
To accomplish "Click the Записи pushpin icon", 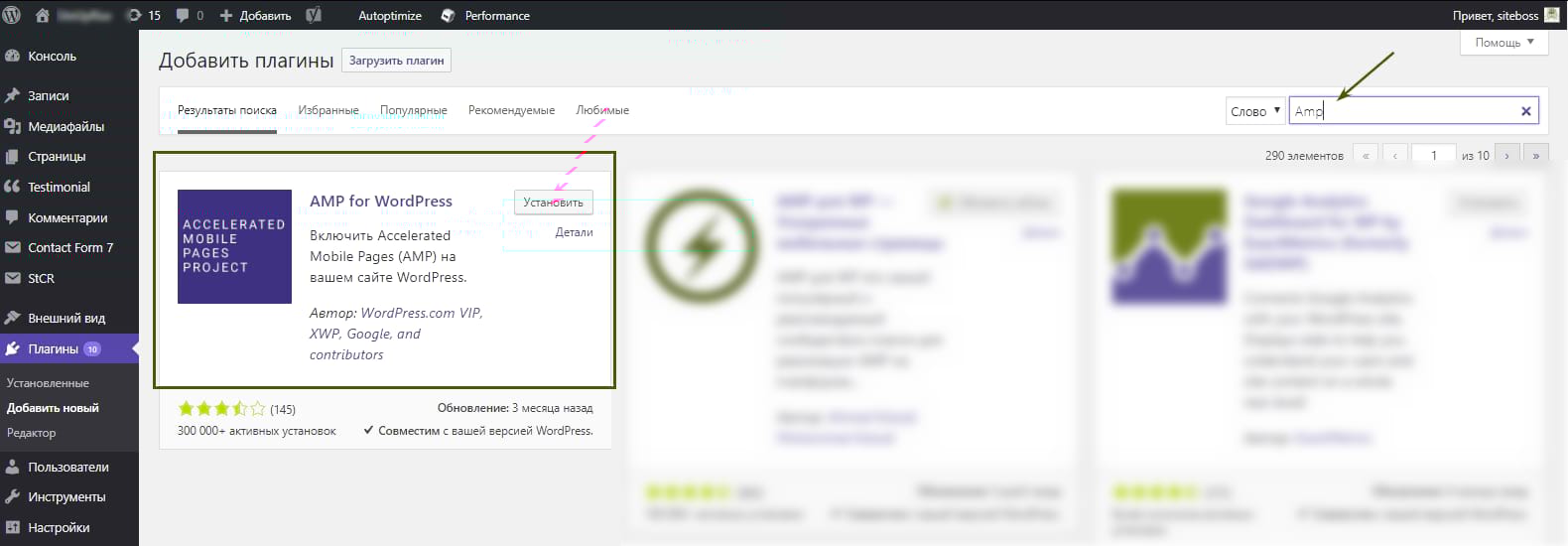I will coord(12,95).
